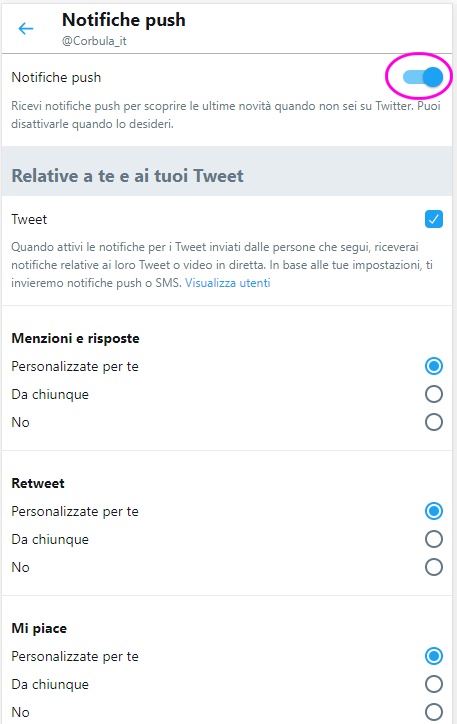Click the Tweet label text beside the checkbox
Screen dimensions: 457x724
(x=29, y=219)
